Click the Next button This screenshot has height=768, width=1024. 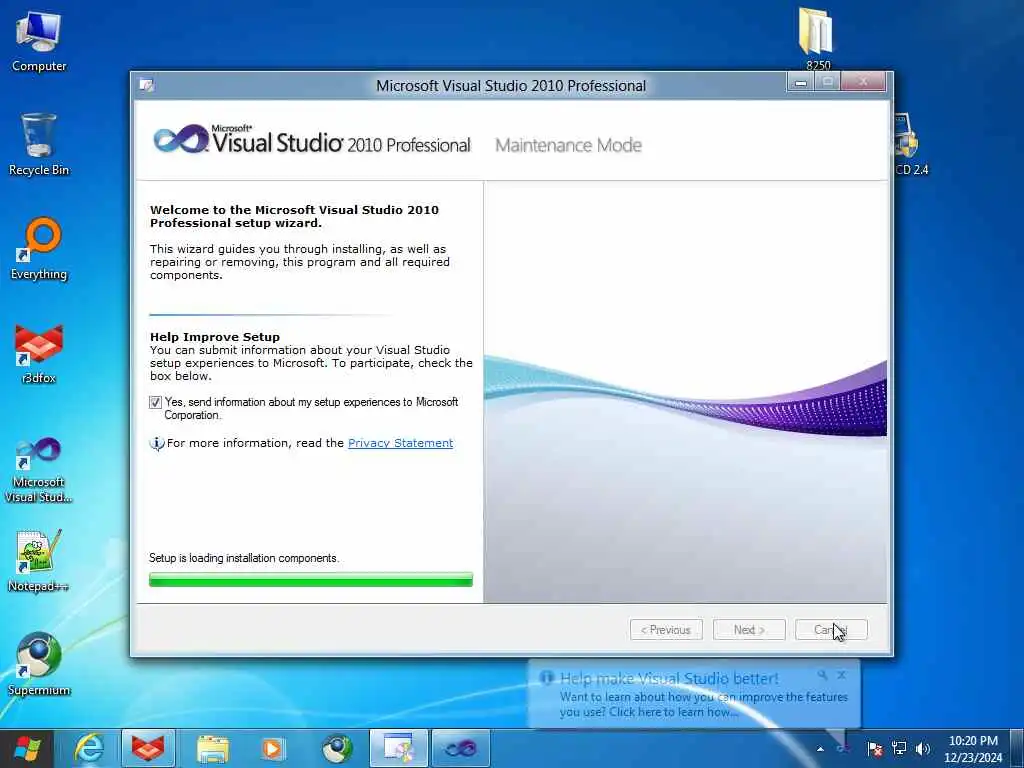click(x=749, y=630)
